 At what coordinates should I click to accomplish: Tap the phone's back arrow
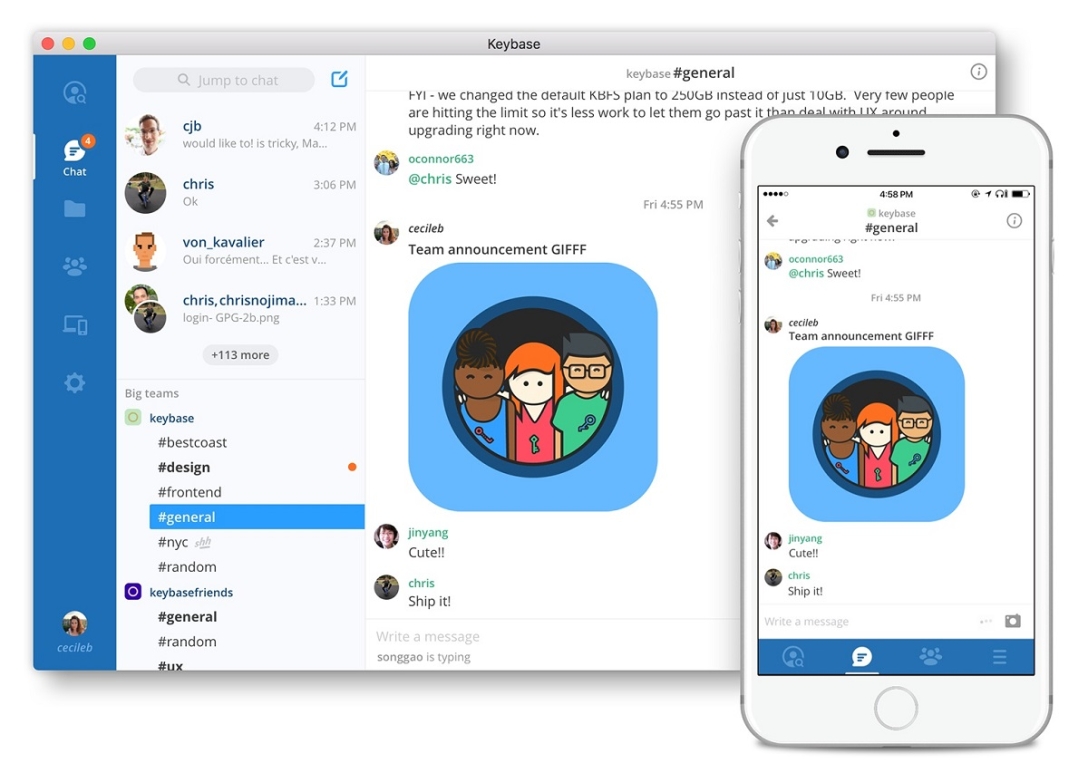(x=772, y=221)
